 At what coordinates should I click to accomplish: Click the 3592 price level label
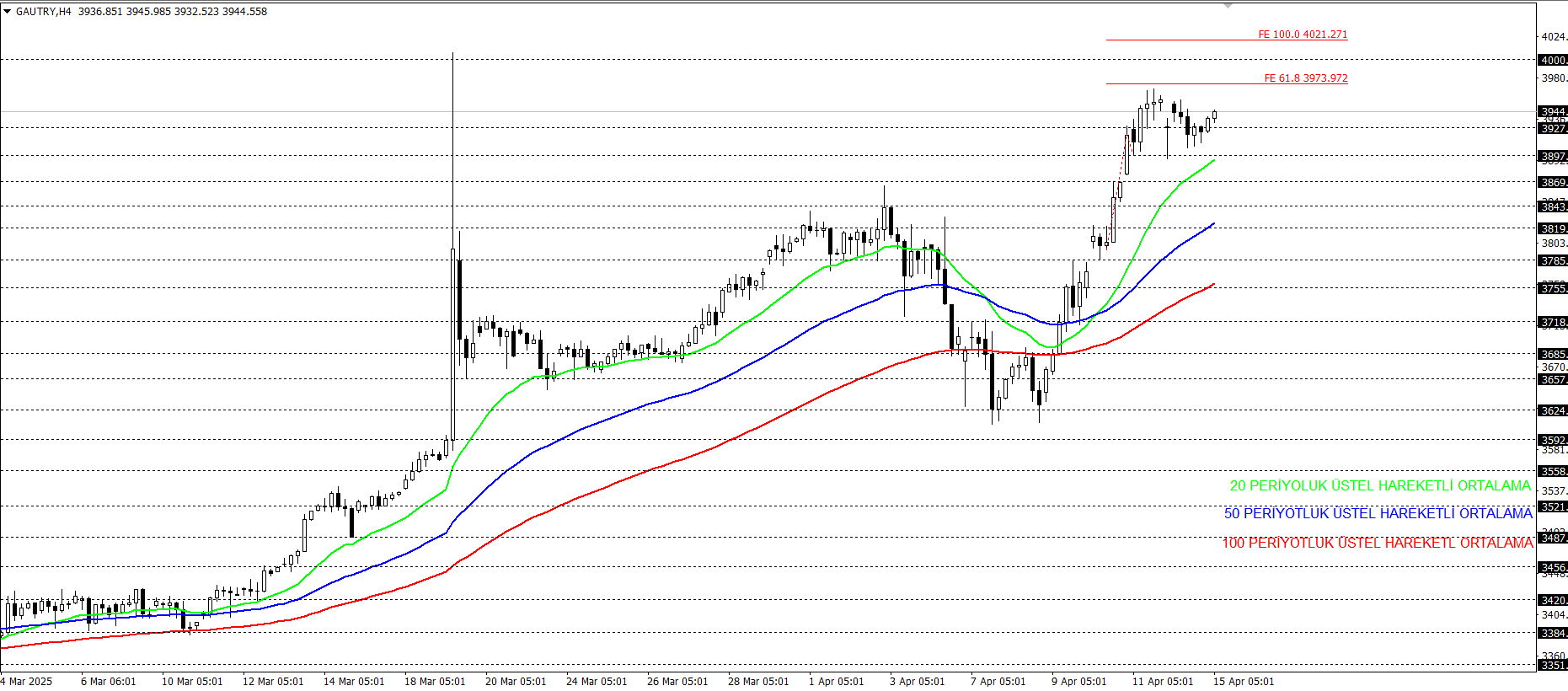pyautogui.click(x=1553, y=440)
